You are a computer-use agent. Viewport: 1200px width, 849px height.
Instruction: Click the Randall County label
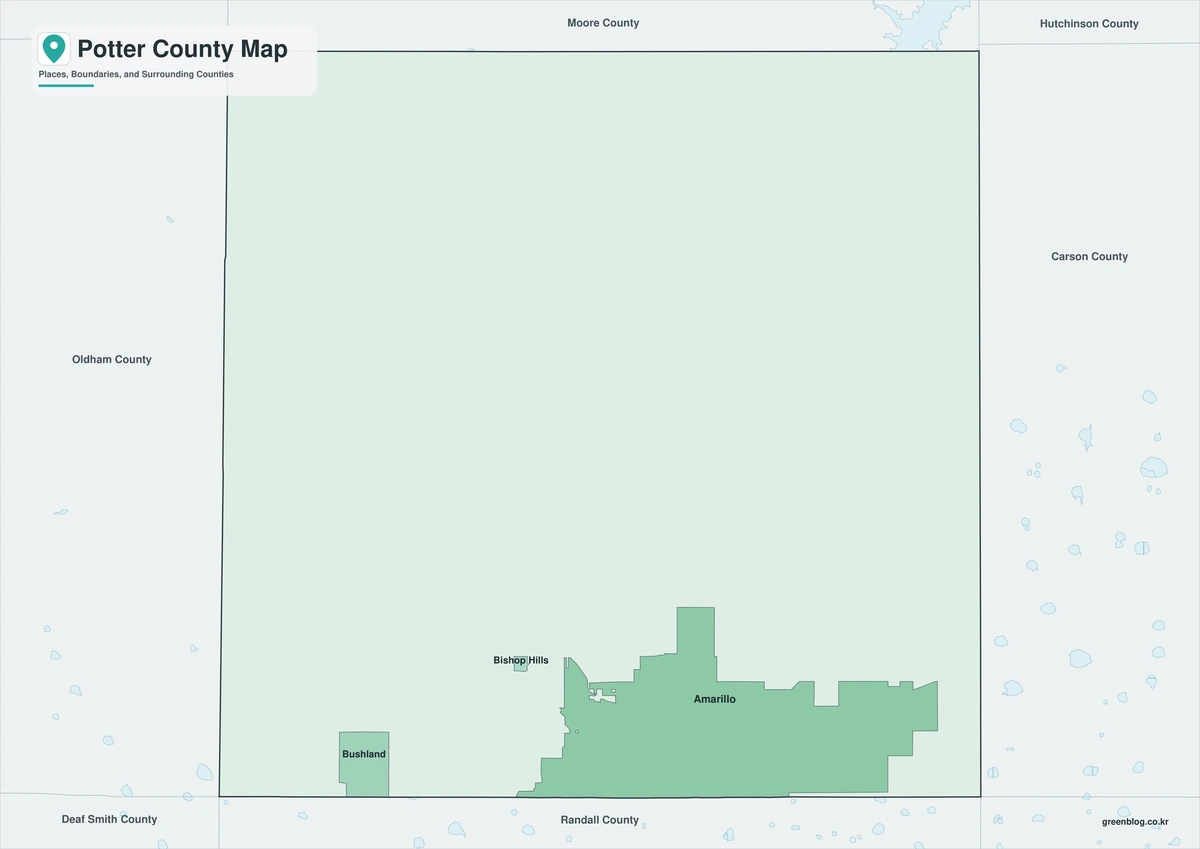(599, 820)
